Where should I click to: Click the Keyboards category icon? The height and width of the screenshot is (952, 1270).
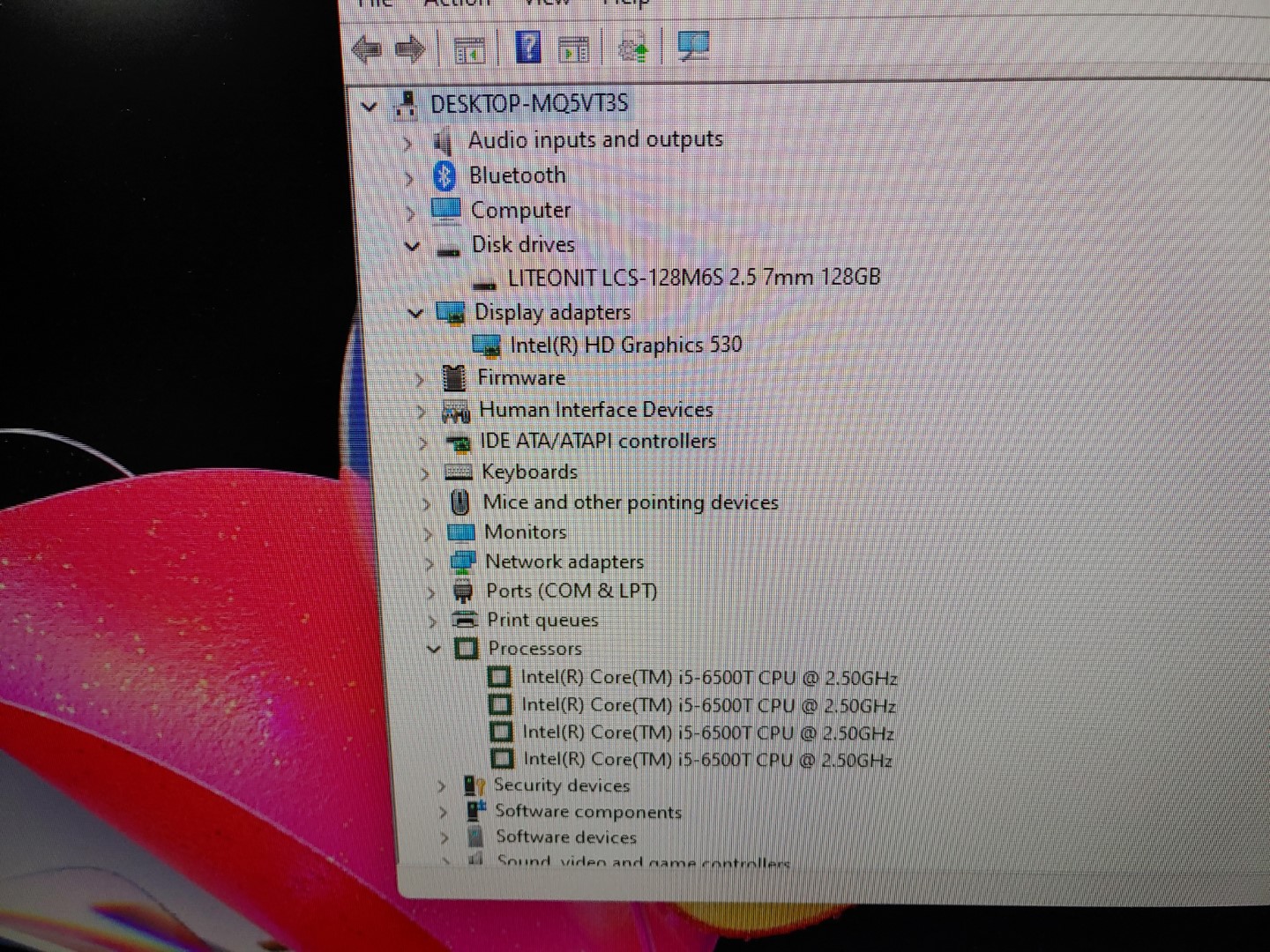[x=459, y=472]
